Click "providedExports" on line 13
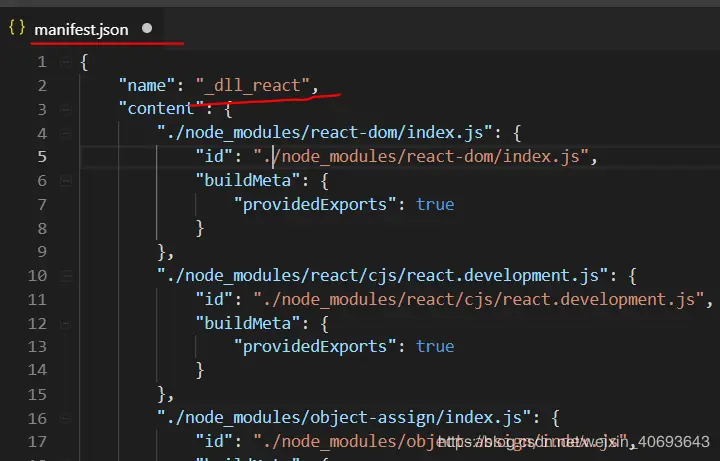 point(315,347)
